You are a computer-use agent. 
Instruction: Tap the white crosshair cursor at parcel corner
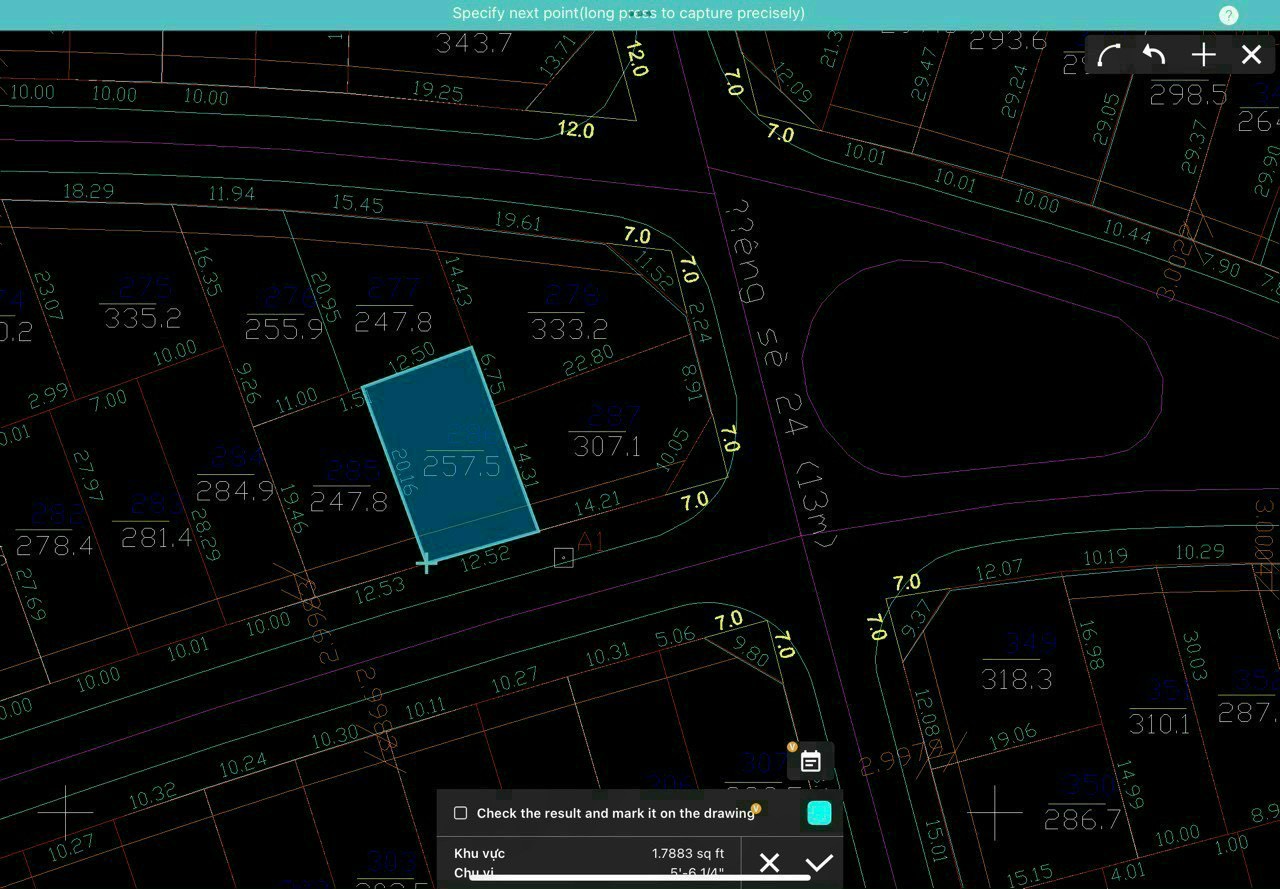426,564
